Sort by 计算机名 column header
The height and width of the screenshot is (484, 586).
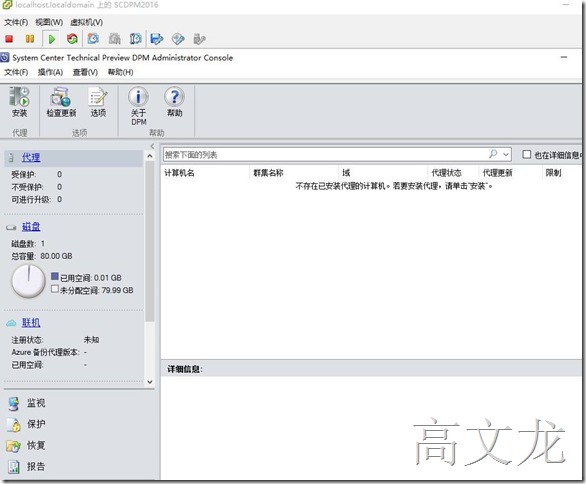tap(179, 173)
